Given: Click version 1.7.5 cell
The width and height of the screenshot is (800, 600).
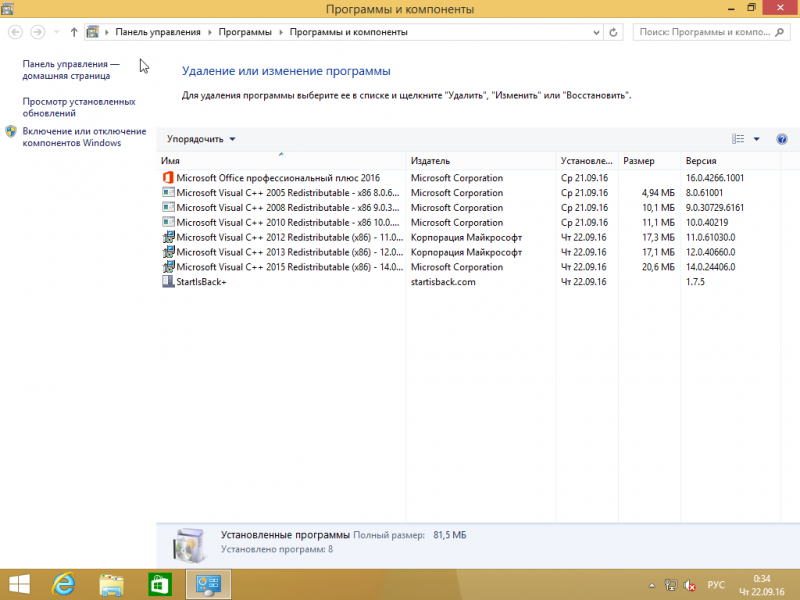Looking at the screenshot, I should (695, 281).
